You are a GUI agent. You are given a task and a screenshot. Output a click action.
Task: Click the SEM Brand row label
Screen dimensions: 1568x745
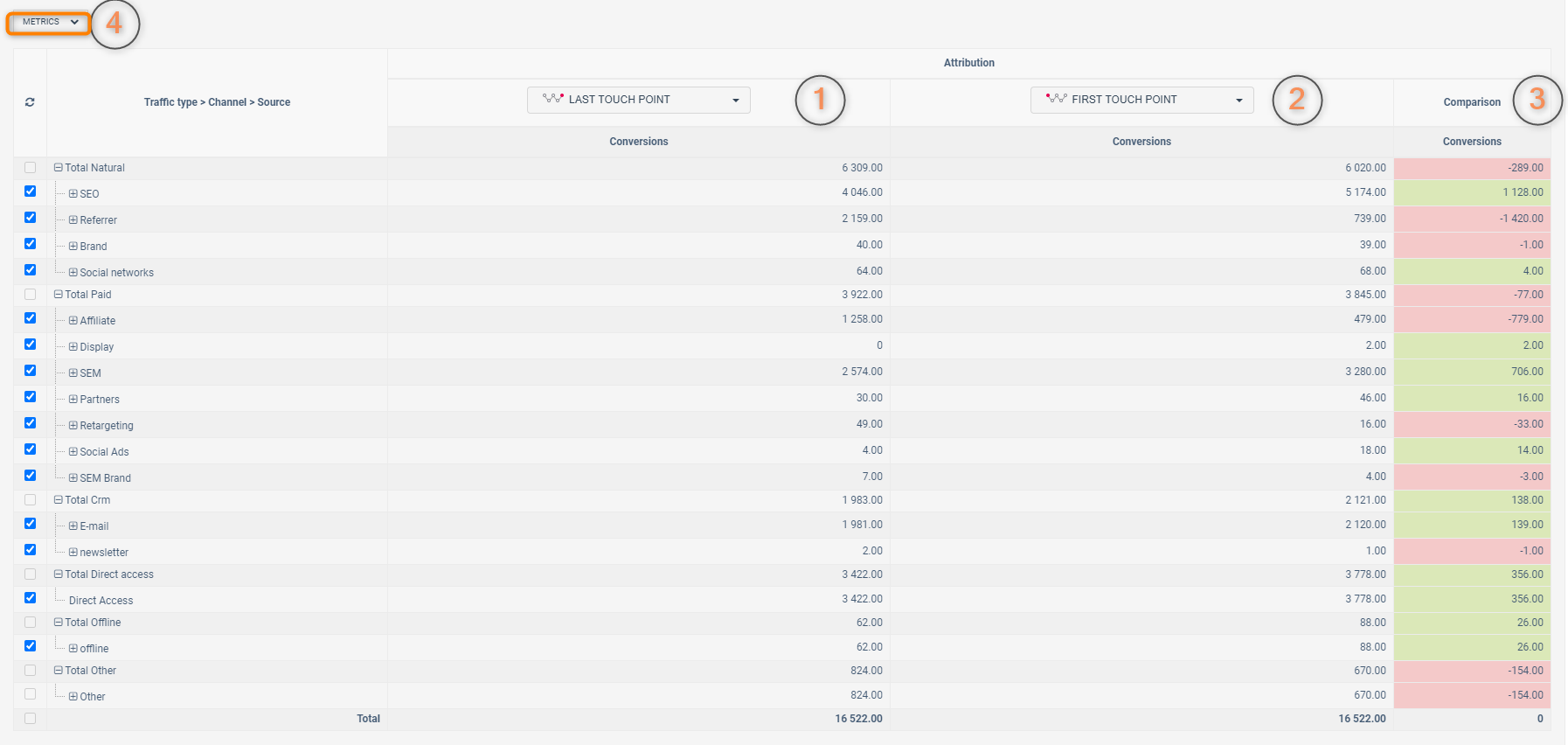click(105, 478)
